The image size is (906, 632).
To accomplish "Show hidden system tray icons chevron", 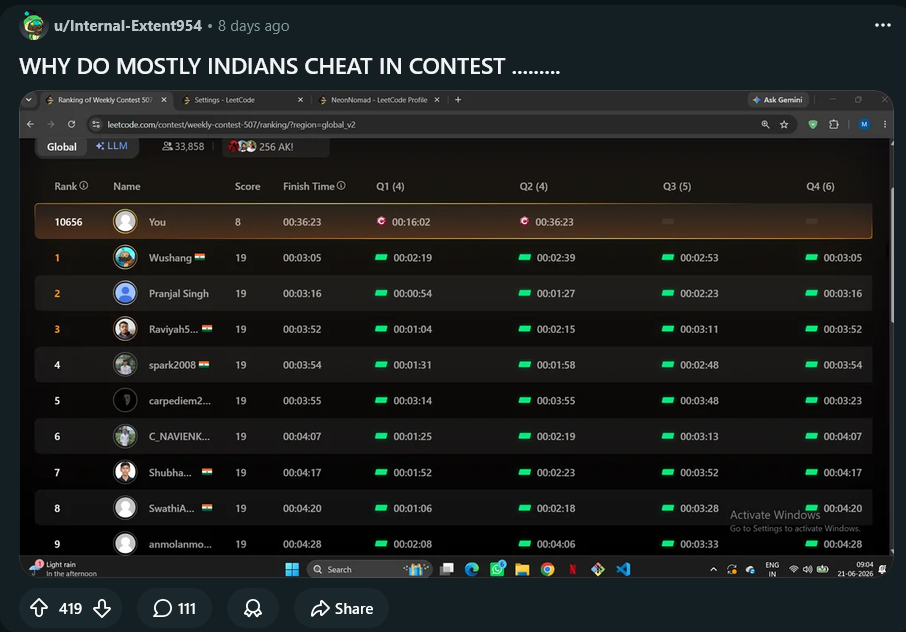I will (714, 569).
